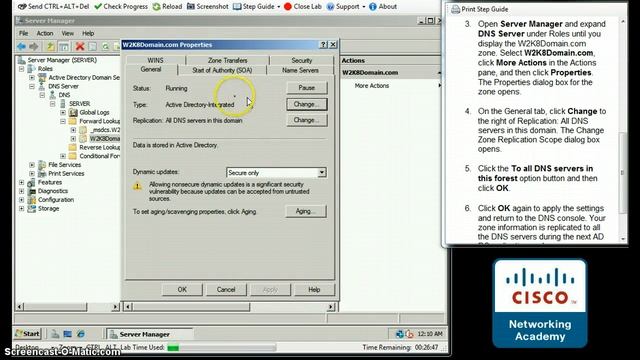Expand More Actions submenu arrow
This screenshot has height=360, width=640.
(x=439, y=85)
